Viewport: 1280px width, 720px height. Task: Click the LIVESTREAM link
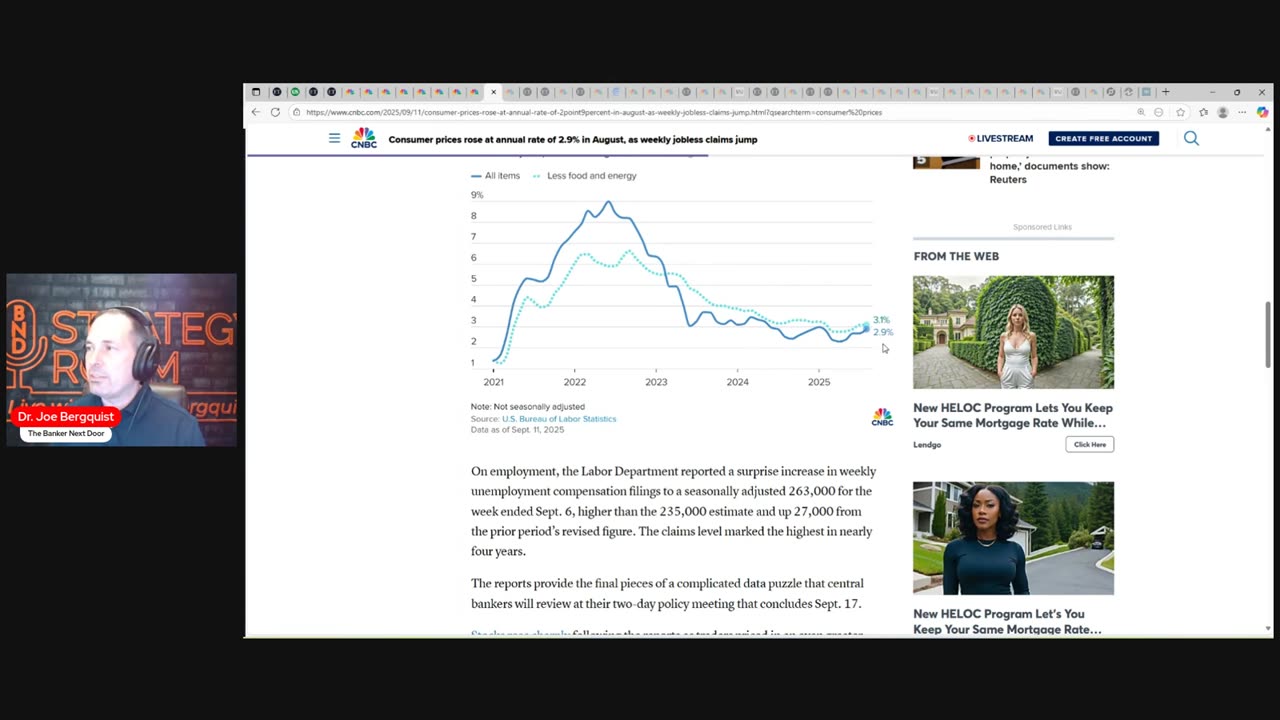click(1001, 138)
